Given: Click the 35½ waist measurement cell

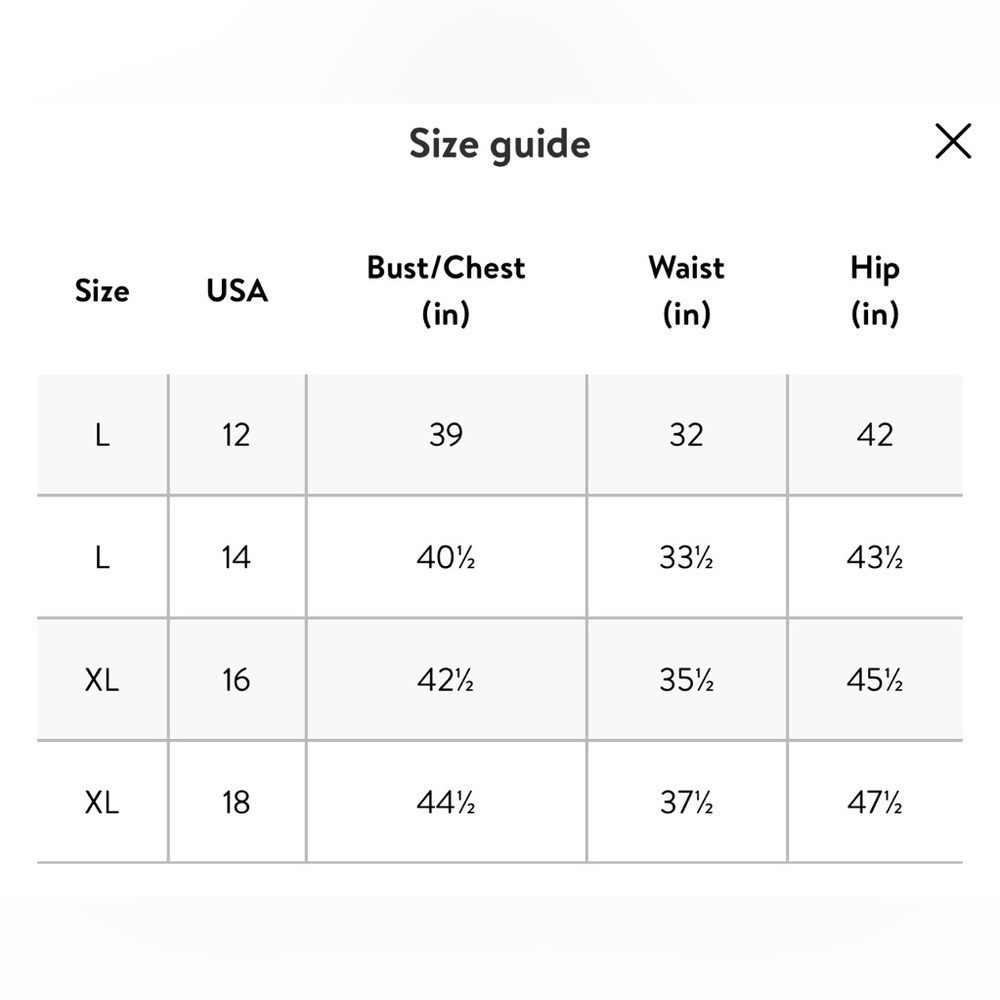Looking at the screenshot, I should coord(687,679).
